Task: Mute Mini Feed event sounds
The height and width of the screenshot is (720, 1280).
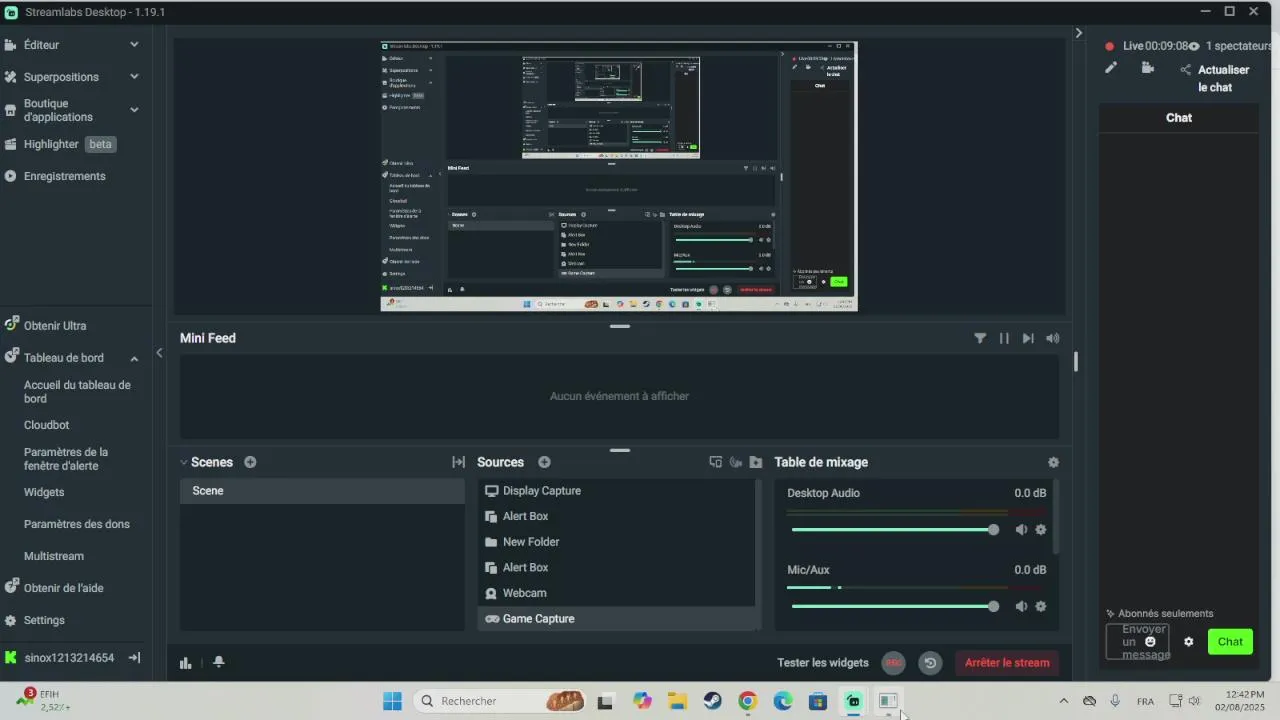Action: (x=1052, y=338)
